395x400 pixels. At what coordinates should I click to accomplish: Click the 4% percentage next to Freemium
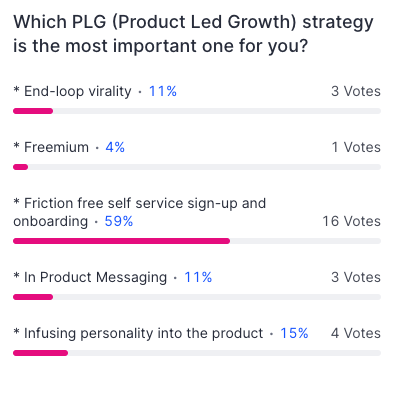115,147
